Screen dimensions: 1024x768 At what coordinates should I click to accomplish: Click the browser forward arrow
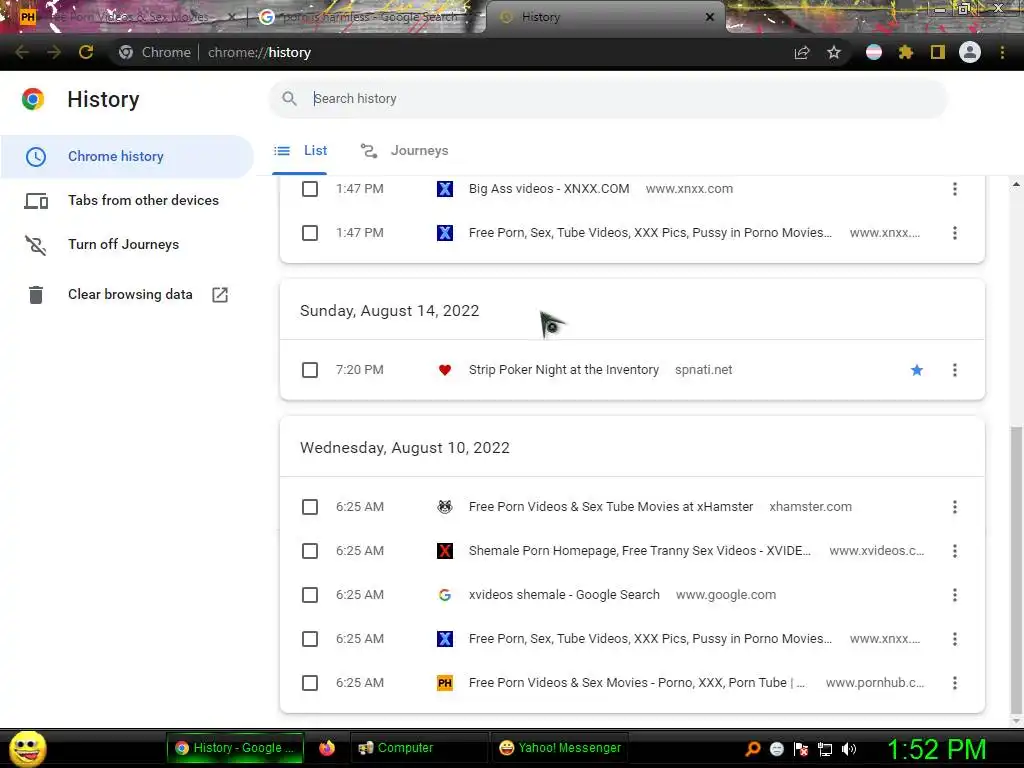(x=54, y=52)
